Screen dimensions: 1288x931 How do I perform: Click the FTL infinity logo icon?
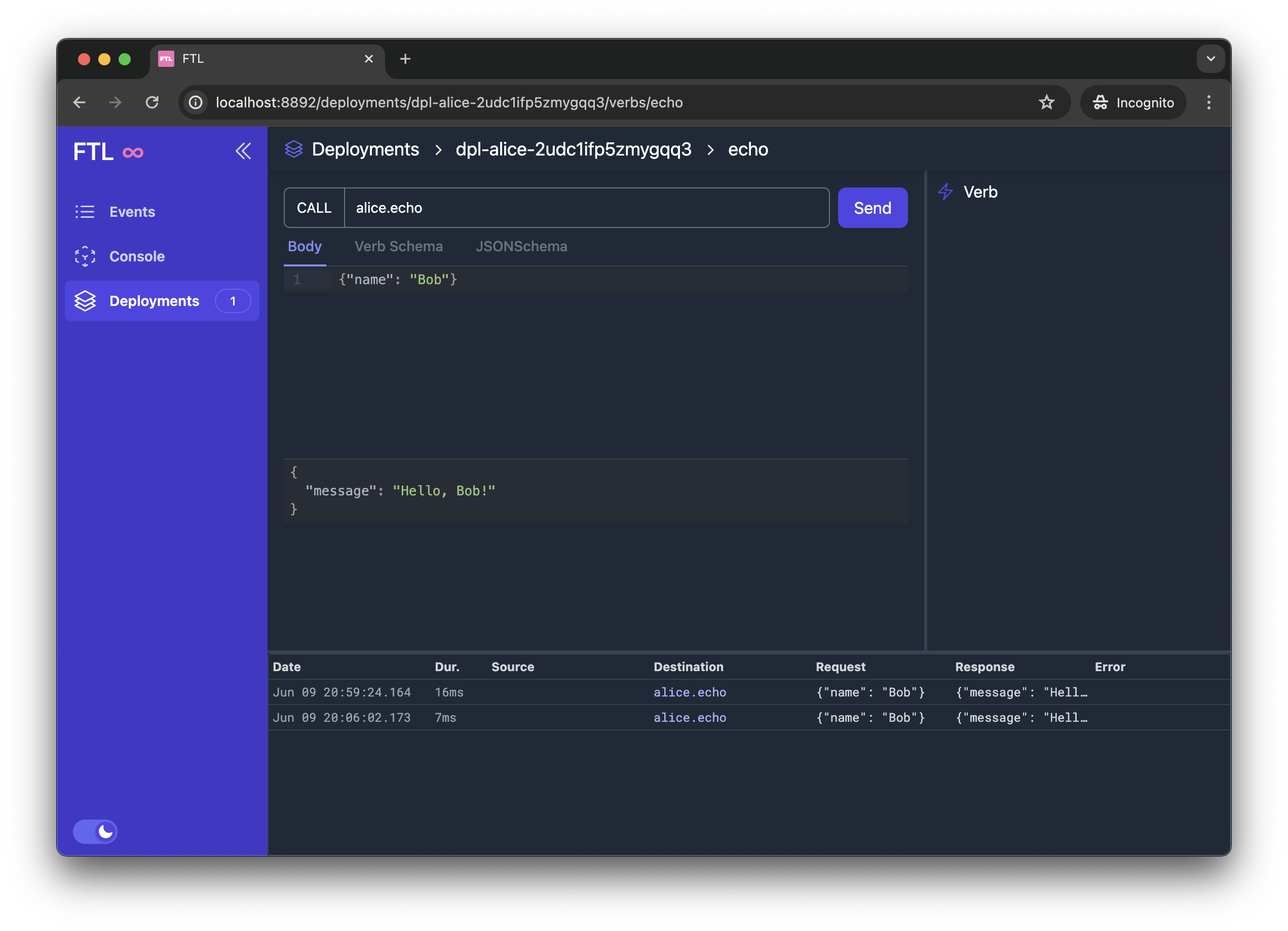pyautogui.click(x=133, y=151)
